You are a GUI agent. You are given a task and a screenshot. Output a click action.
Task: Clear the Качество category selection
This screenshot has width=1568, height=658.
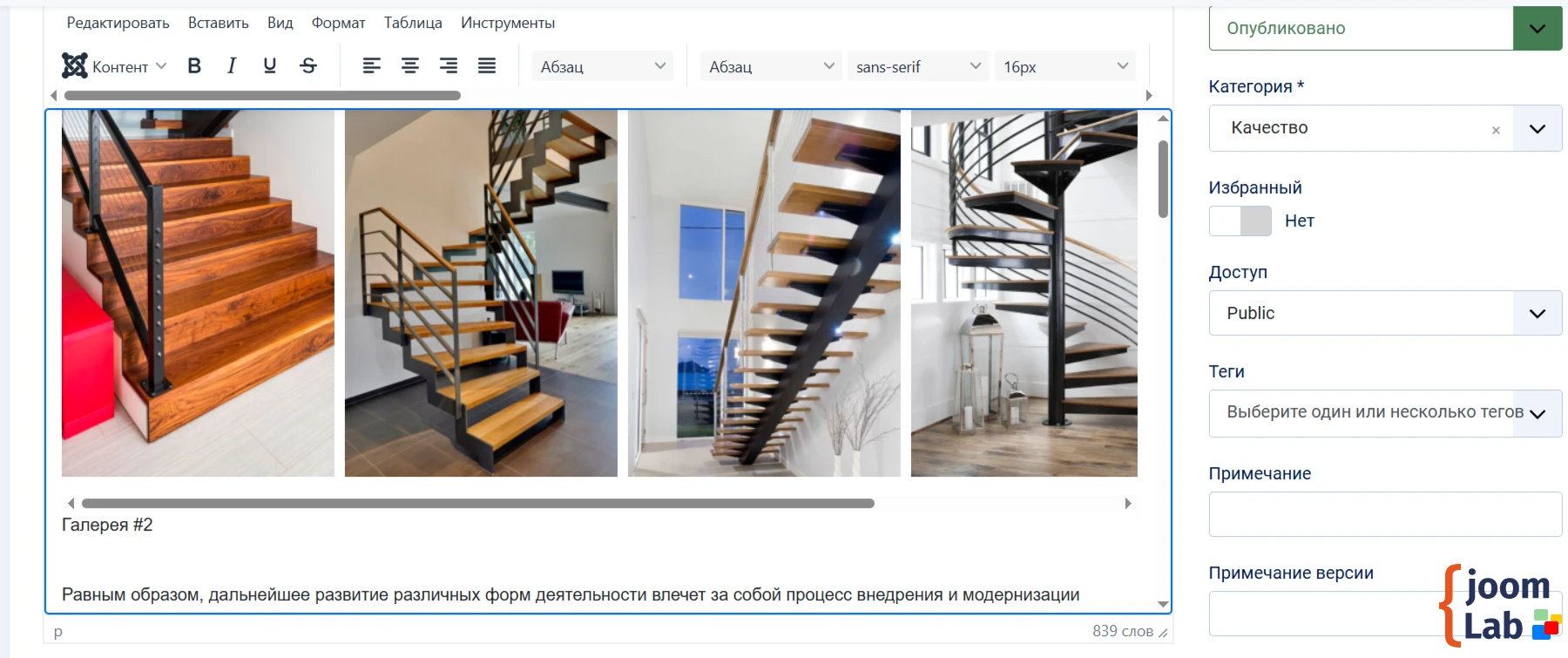click(x=1496, y=130)
